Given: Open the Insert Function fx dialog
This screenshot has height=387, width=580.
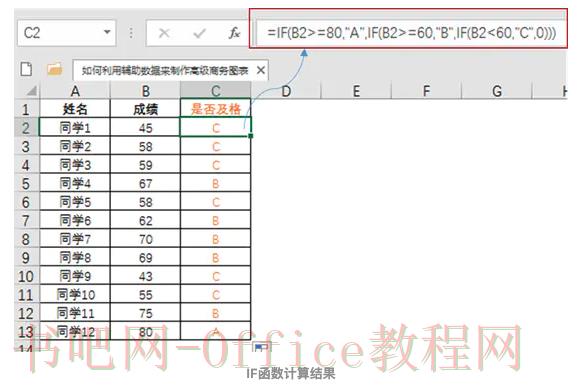Looking at the screenshot, I should tap(234, 33).
